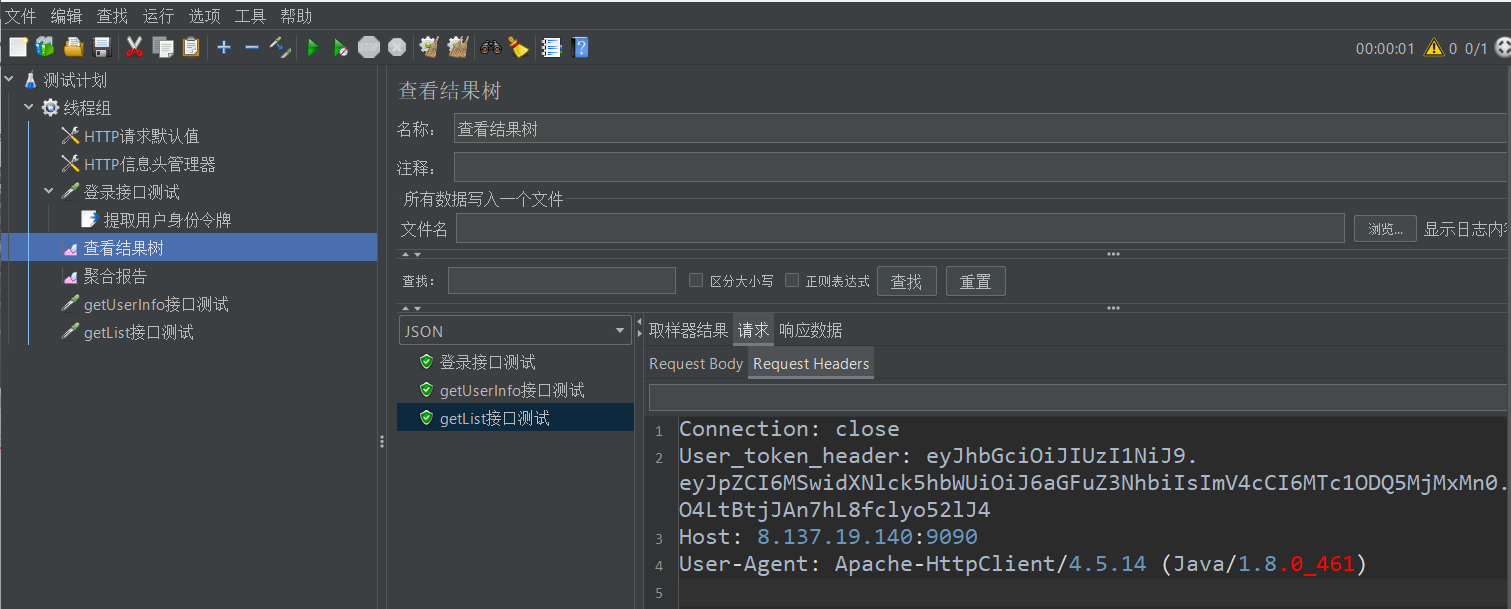
Task: Click the Toggle enable/disable toolbar icon
Action: click(280, 47)
